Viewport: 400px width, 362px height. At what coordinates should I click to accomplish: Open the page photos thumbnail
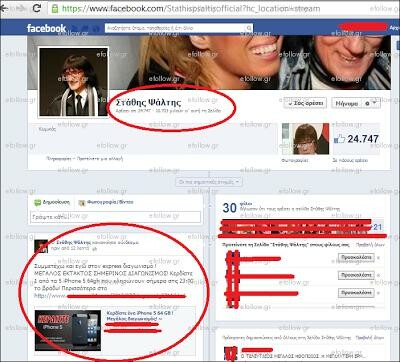coord(305,139)
